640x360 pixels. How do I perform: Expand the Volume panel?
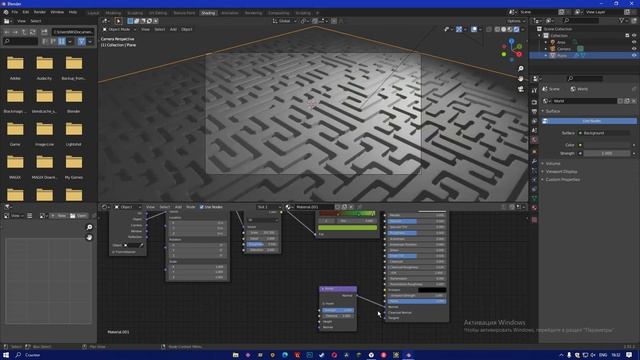pyautogui.click(x=553, y=163)
